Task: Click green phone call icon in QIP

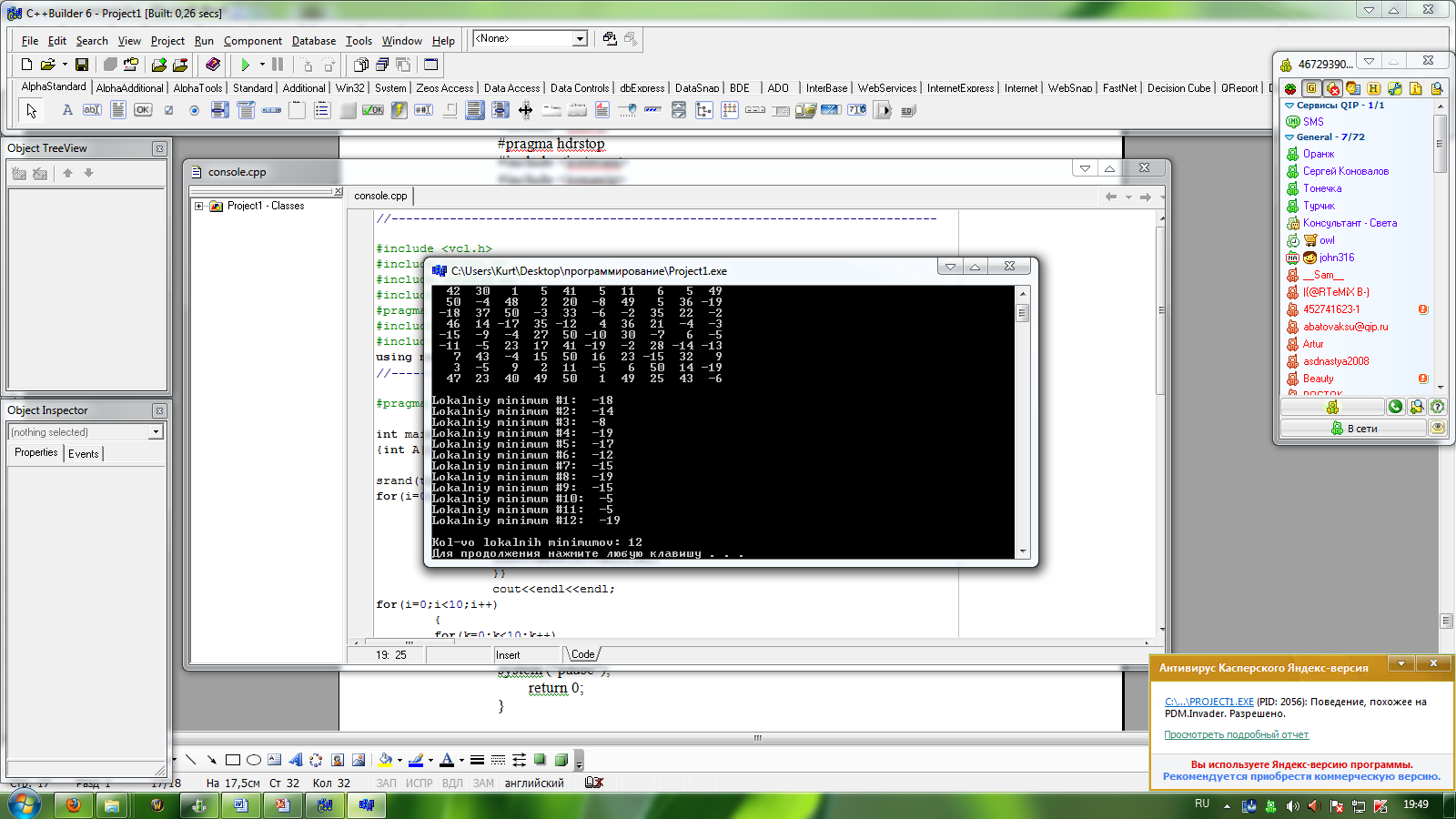Action: tap(1395, 407)
